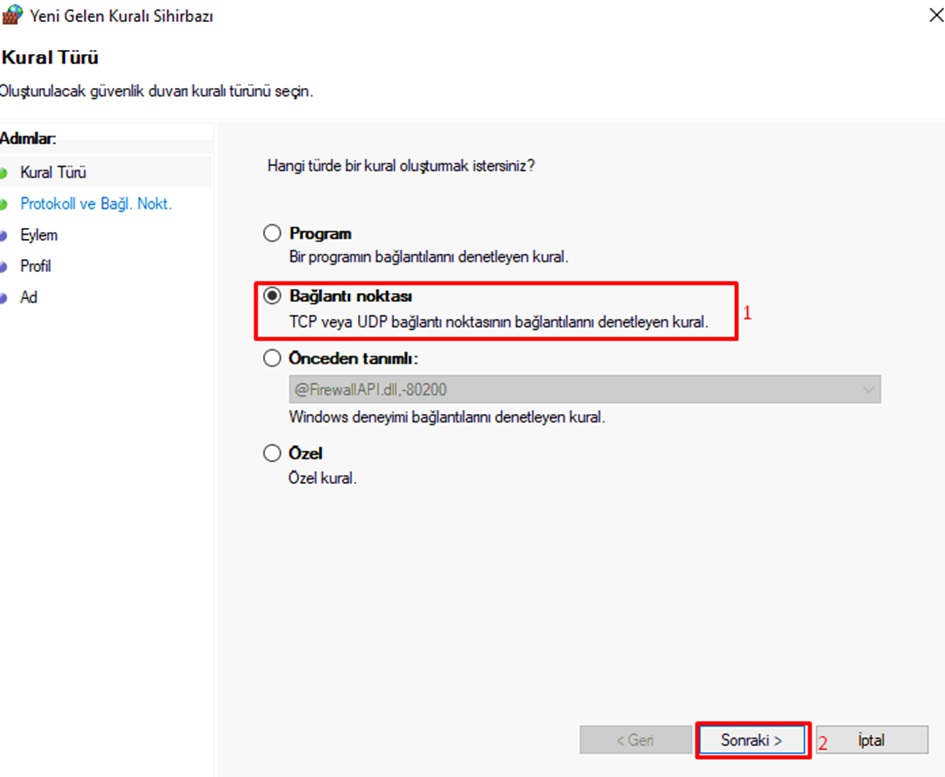945x777 pixels.
Task: Click the < Geri button
Action: 635,740
